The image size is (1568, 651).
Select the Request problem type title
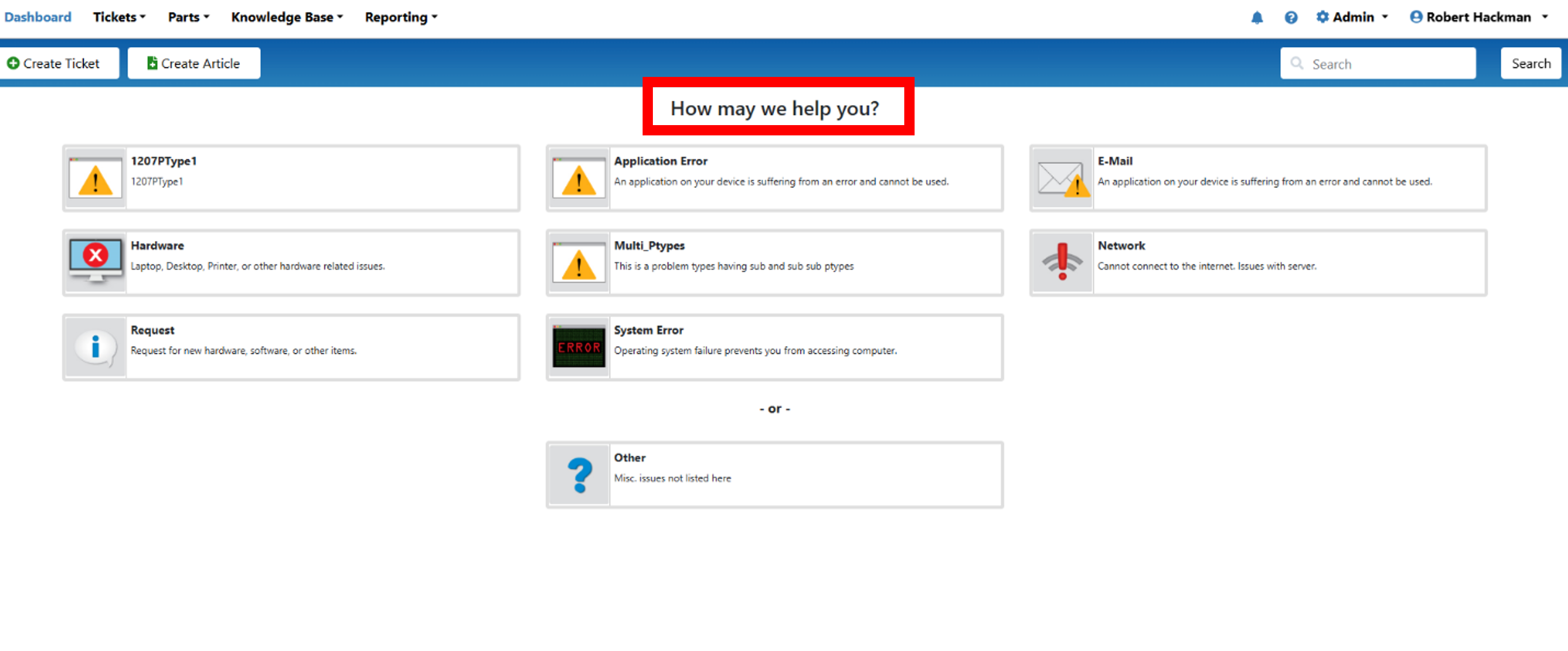tap(152, 330)
